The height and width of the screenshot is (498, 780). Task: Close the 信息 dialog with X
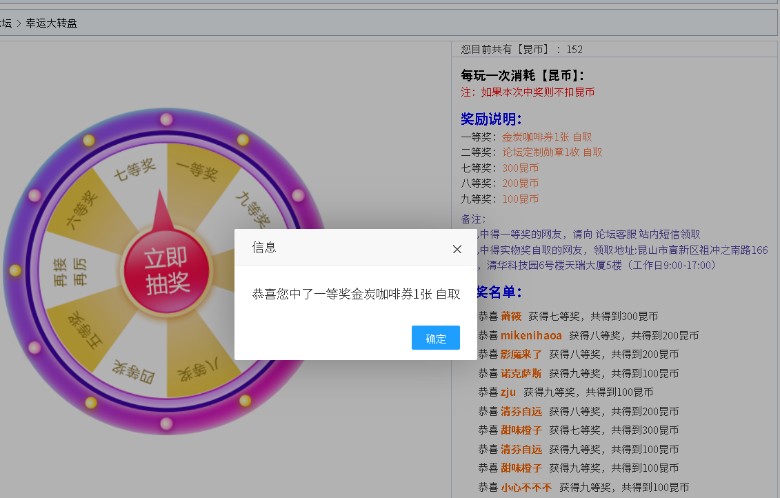point(457,248)
